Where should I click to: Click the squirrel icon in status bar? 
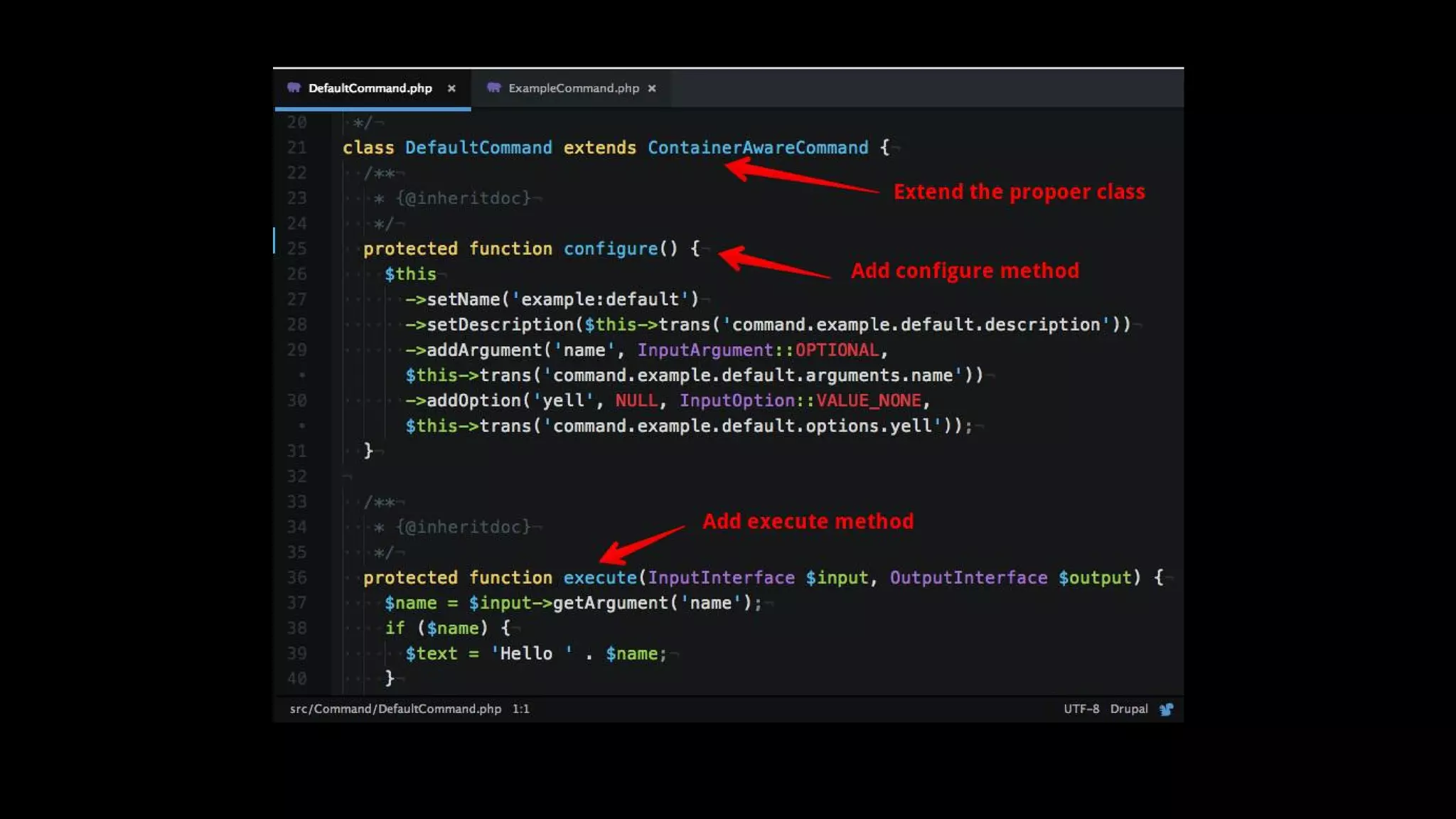click(1166, 709)
